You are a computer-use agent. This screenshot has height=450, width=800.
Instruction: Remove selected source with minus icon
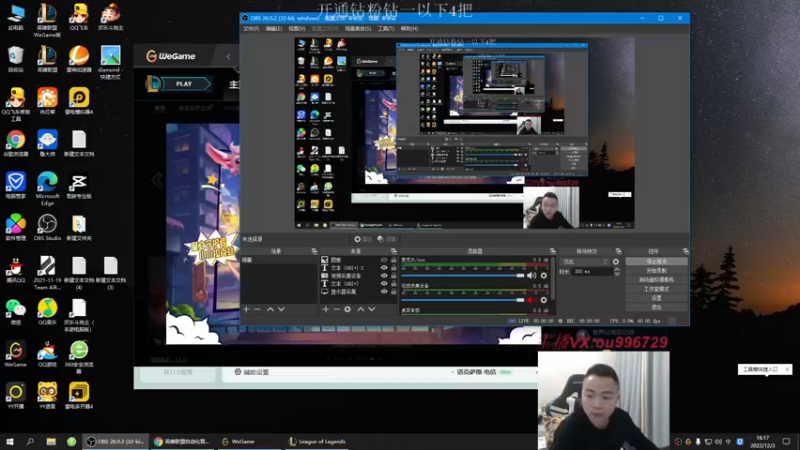pos(336,309)
